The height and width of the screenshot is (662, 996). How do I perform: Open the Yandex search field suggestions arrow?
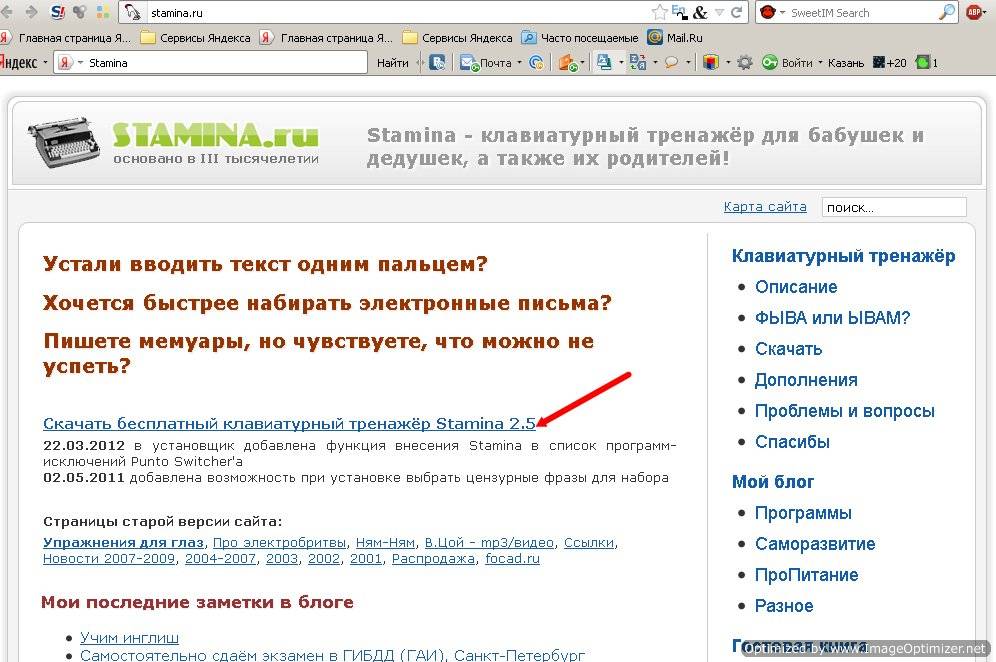(80, 62)
